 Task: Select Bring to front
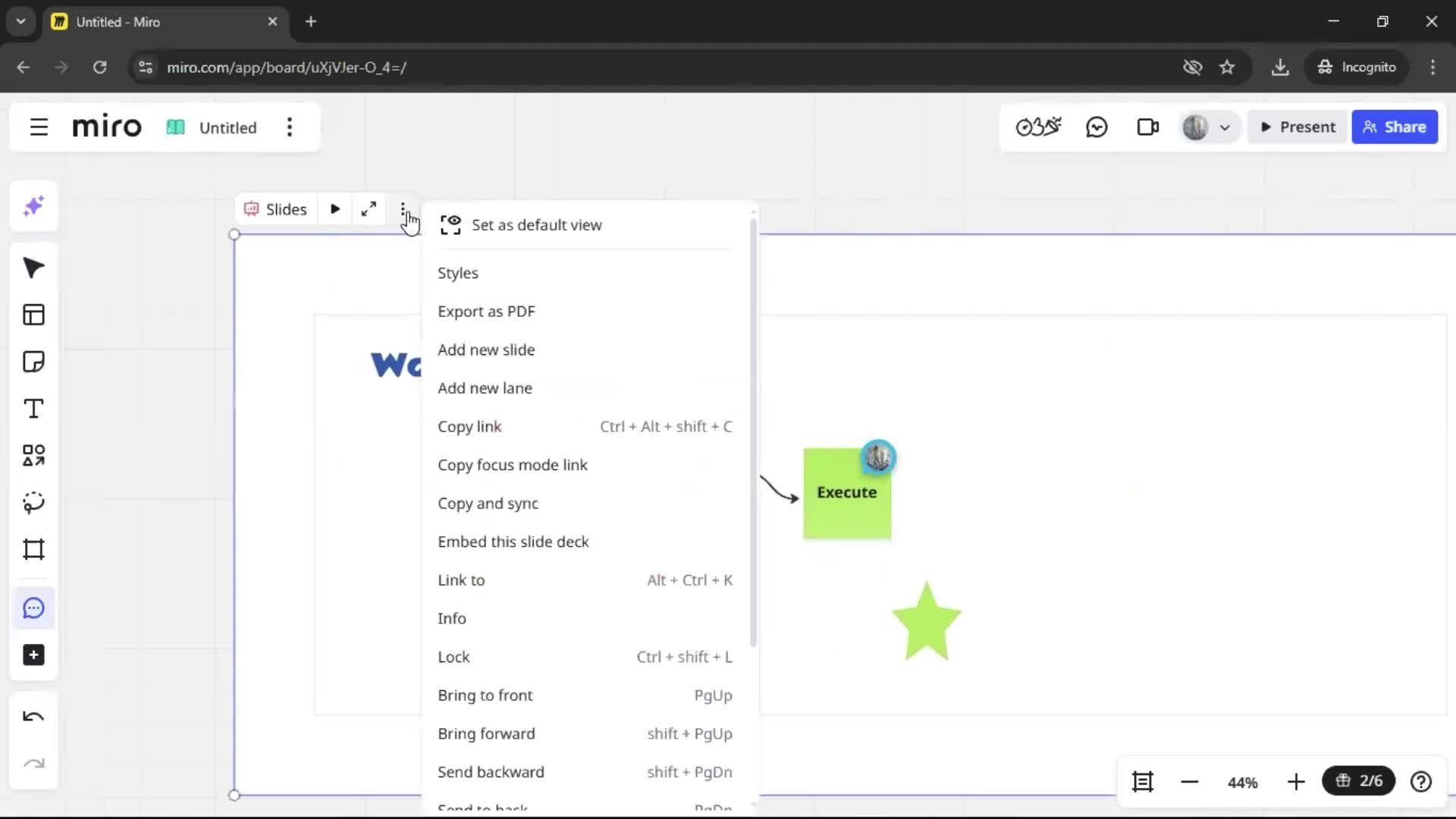pos(585,695)
